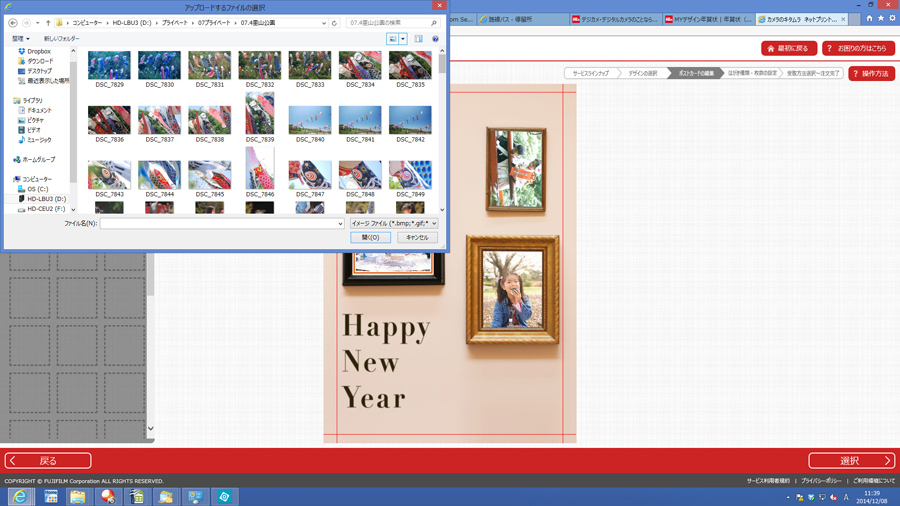Expand the image file type filter

393,224
